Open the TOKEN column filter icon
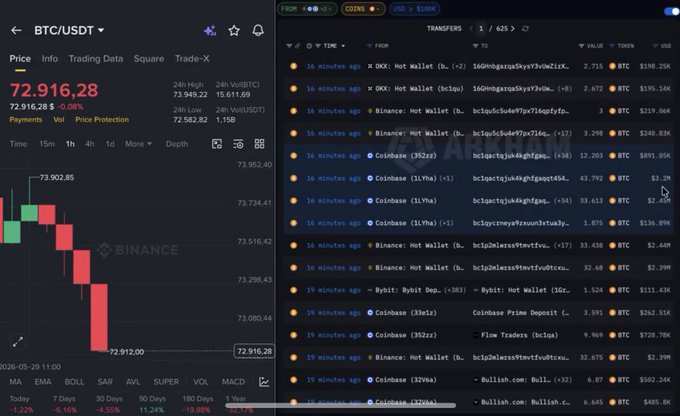Viewport: 680px width, 416px height. pyautogui.click(x=612, y=46)
